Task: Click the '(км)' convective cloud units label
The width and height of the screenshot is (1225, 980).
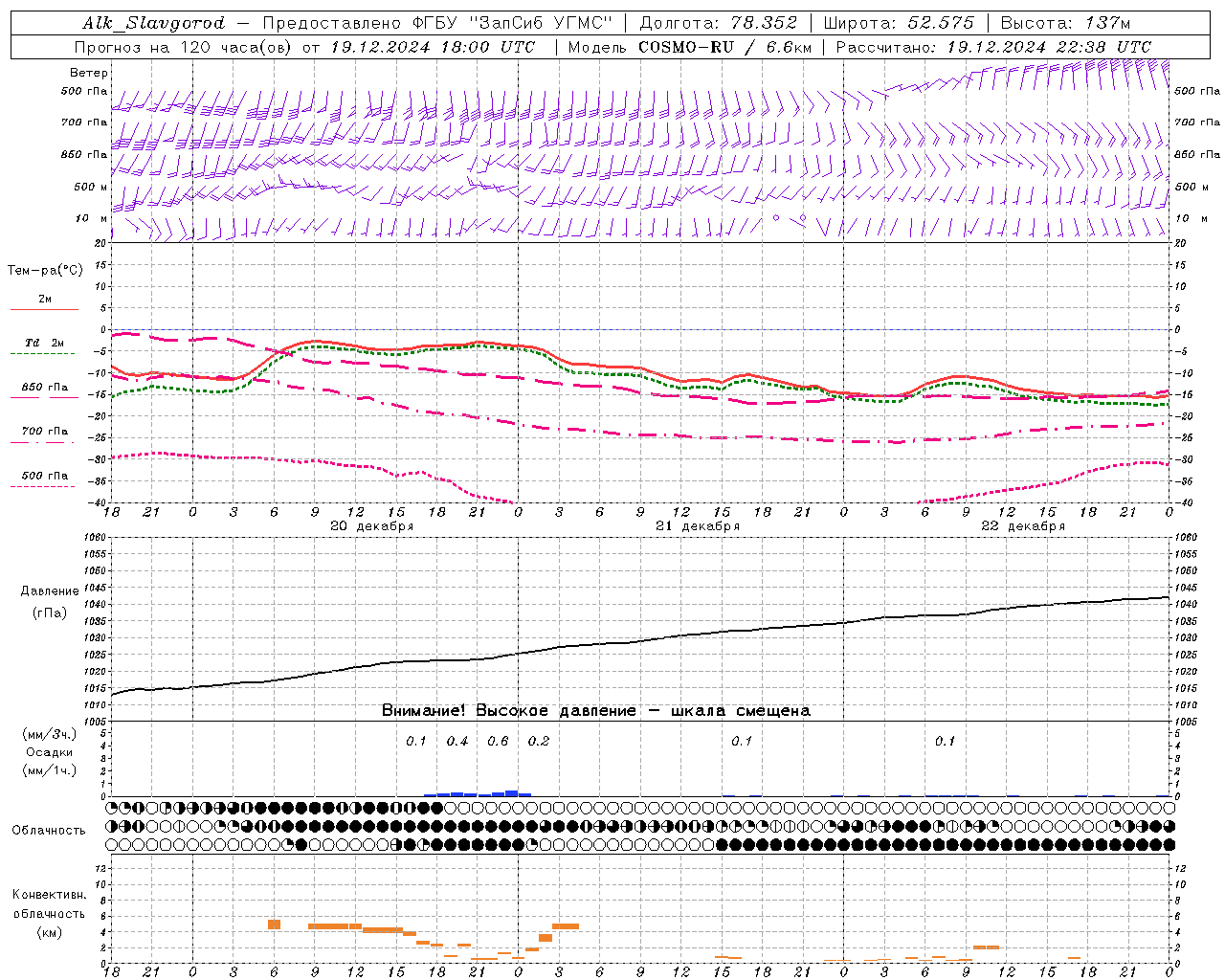Action: click(49, 932)
